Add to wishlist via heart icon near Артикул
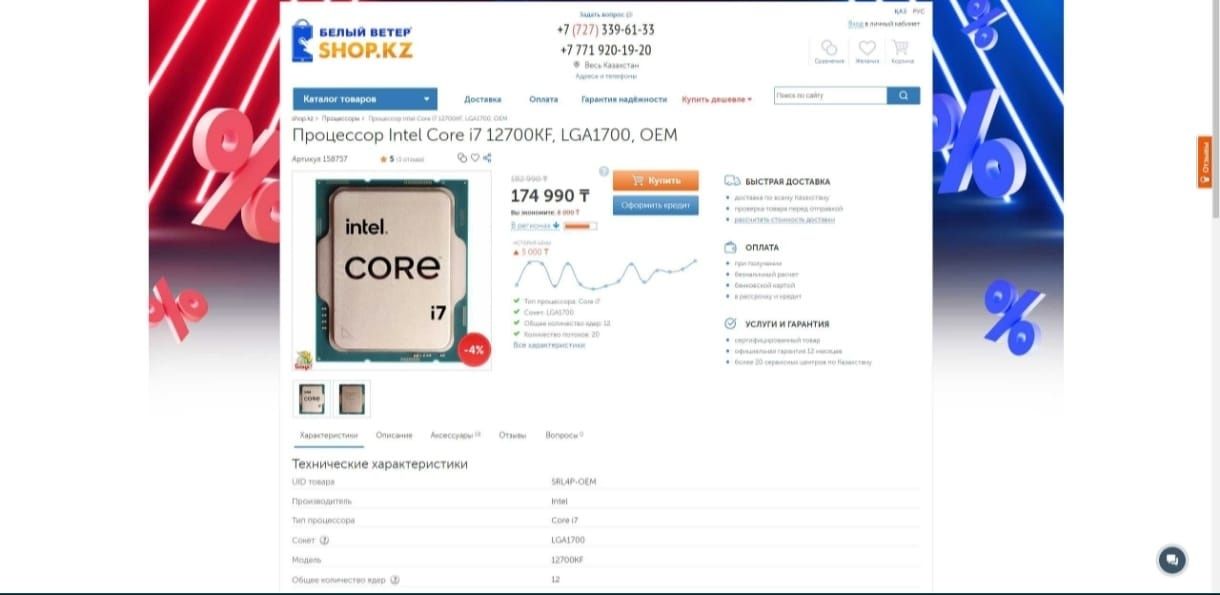1220x595 pixels. (475, 158)
